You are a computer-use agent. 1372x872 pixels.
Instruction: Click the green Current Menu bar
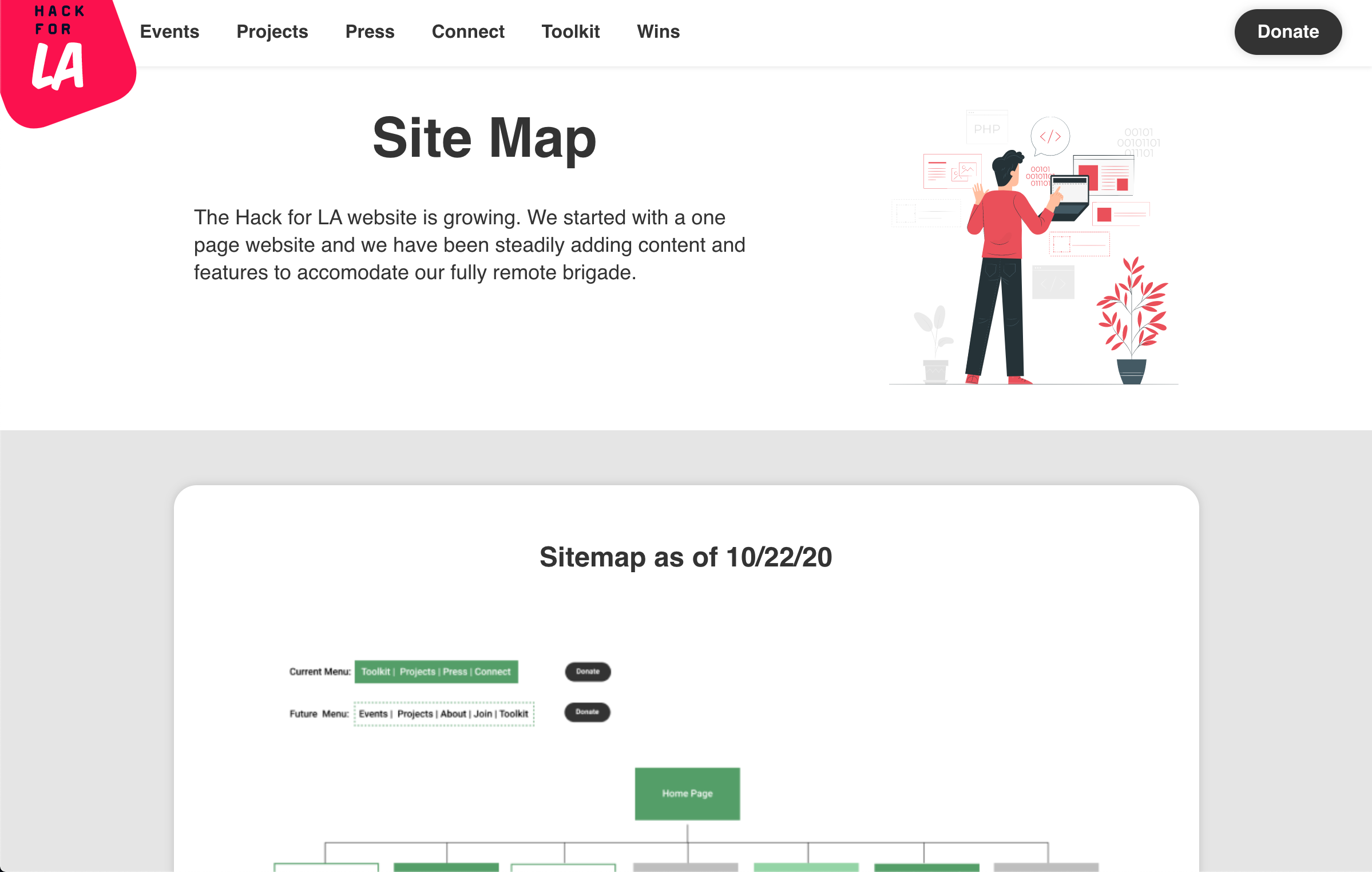(x=436, y=672)
